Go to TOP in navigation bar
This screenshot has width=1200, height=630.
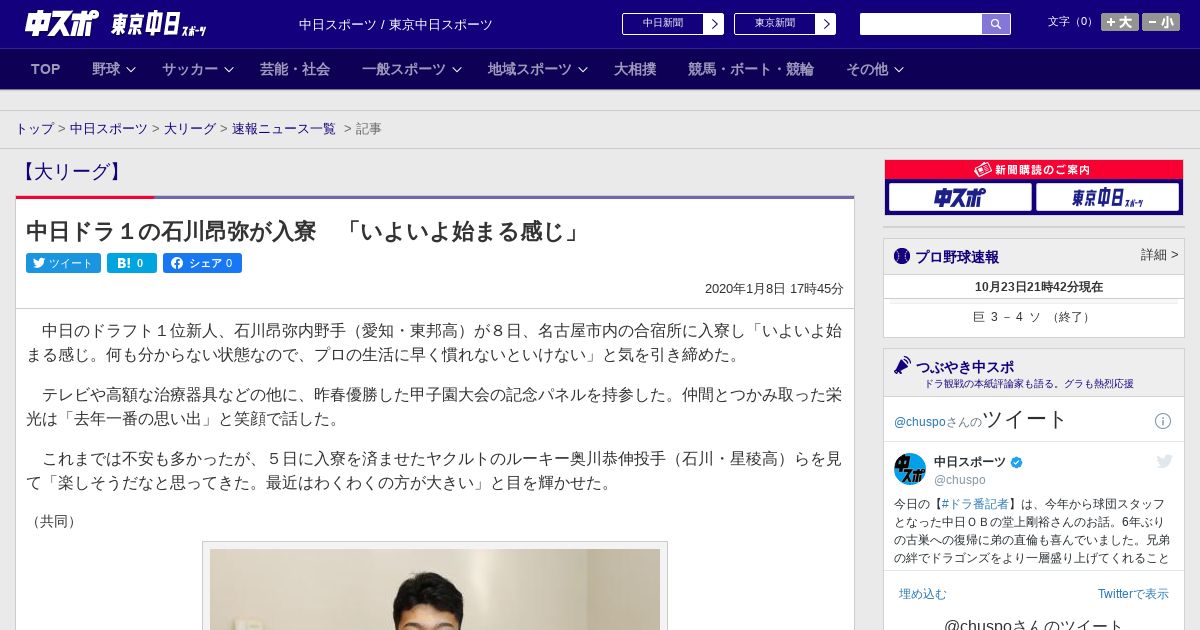46,69
